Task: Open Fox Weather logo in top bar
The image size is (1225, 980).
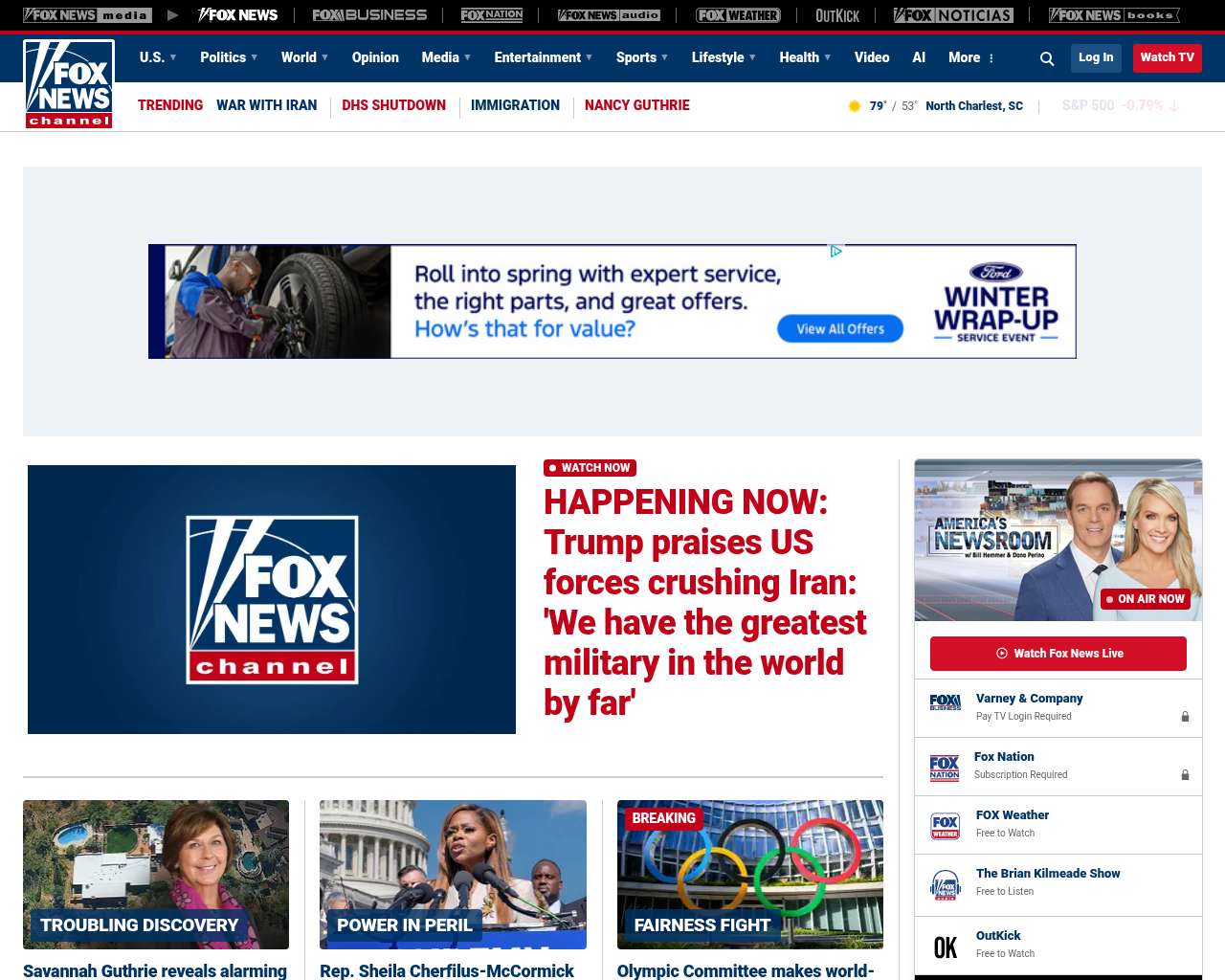Action: pos(738,15)
